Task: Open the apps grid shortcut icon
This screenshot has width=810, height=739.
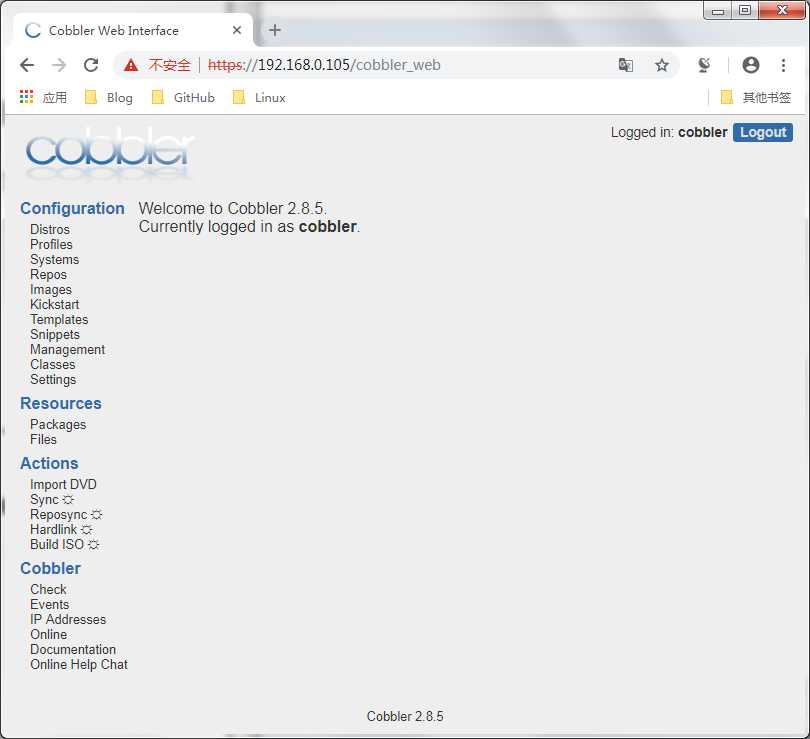Action: click(26, 97)
